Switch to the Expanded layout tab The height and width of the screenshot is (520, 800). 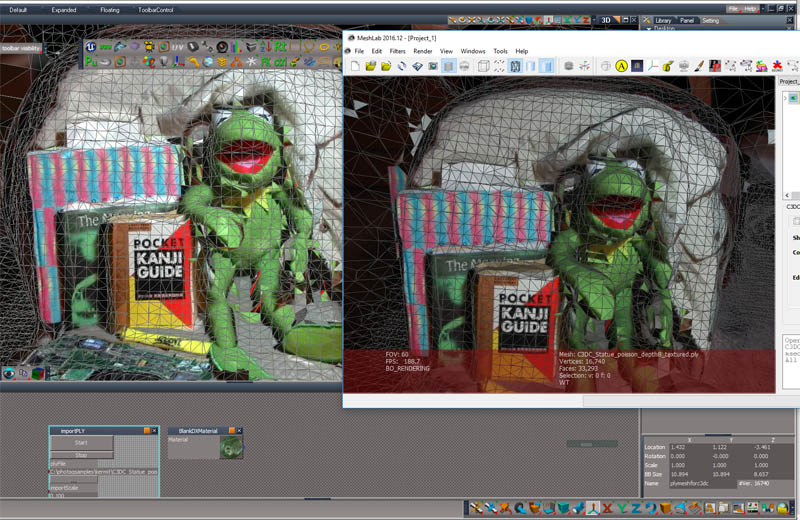pos(64,10)
